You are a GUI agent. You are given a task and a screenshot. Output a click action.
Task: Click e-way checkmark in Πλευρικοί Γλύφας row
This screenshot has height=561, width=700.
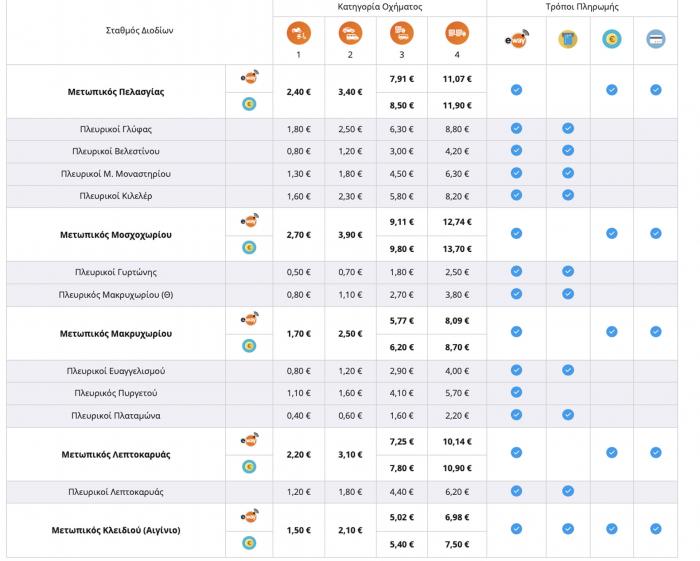[x=516, y=129]
